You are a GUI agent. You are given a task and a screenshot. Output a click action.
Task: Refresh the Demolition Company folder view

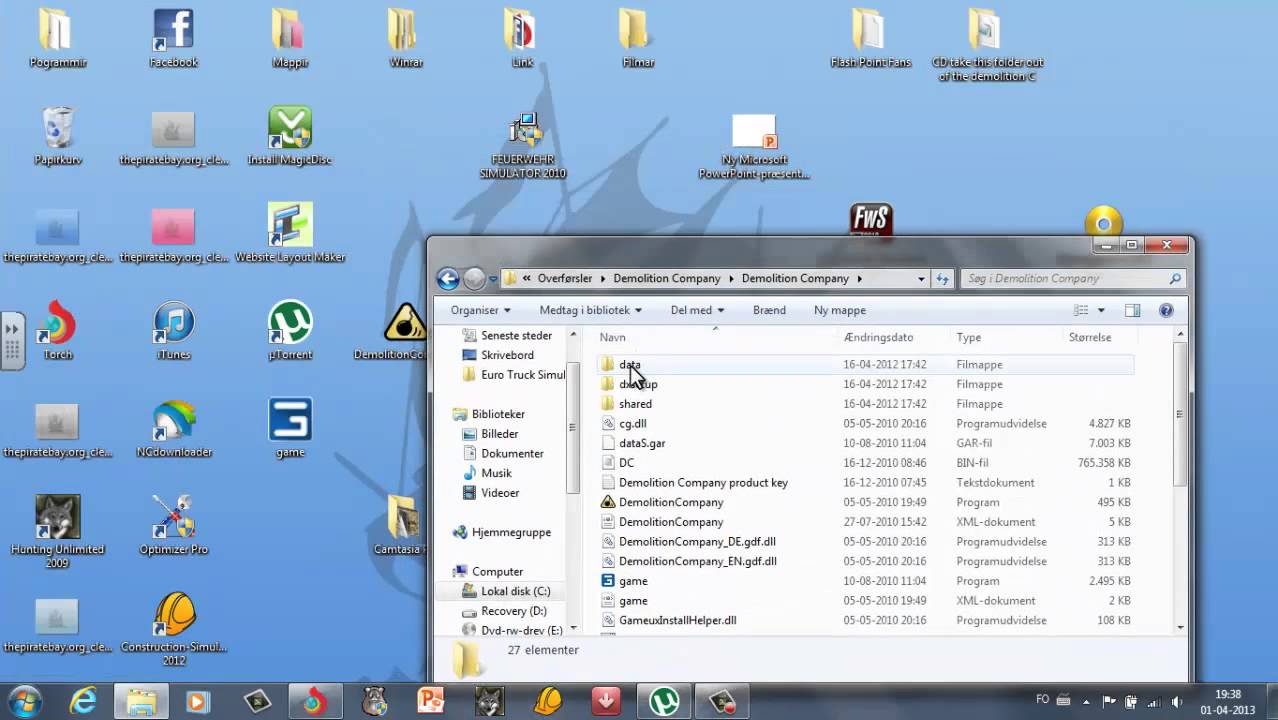click(942, 279)
